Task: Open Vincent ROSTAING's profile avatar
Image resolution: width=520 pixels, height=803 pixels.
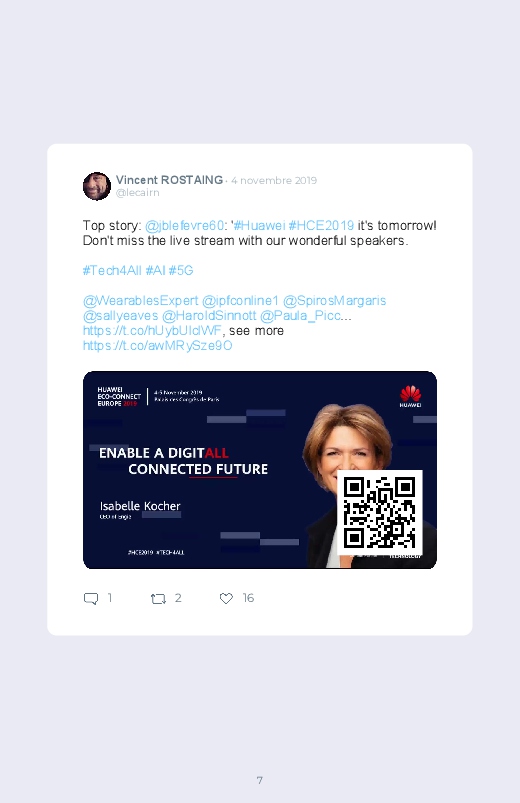Action: click(x=97, y=186)
